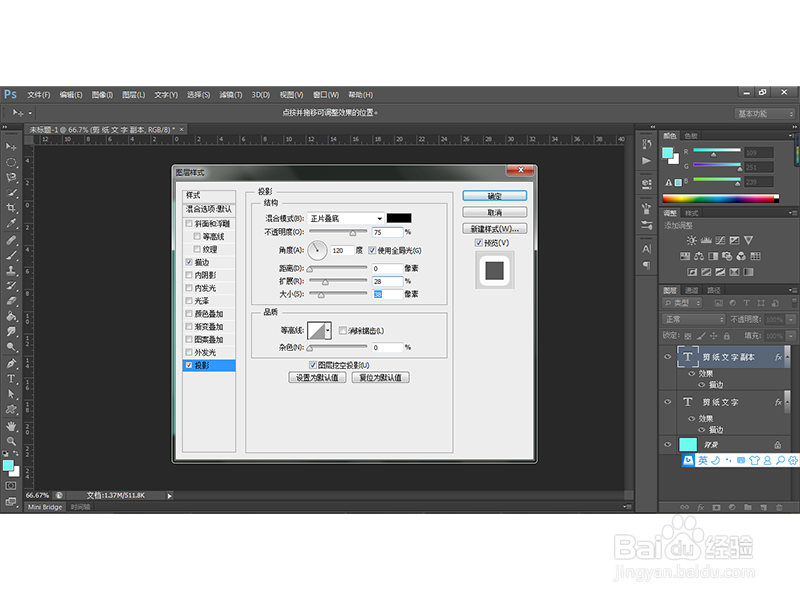Select the Path Selection tool

(x=11, y=394)
